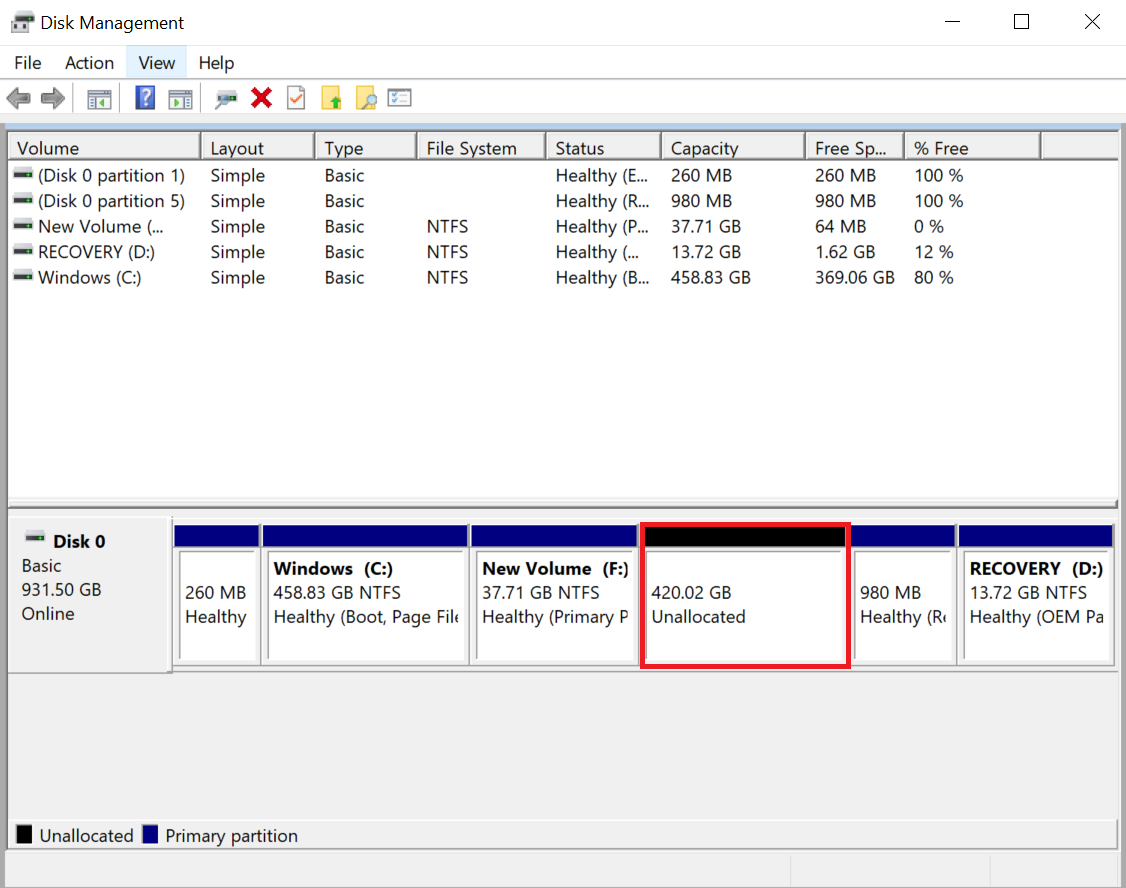The height and width of the screenshot is (888, 1126).
Task: Toggle the action pane visibility
Action: pyautogui.click(x=180, y=97)
